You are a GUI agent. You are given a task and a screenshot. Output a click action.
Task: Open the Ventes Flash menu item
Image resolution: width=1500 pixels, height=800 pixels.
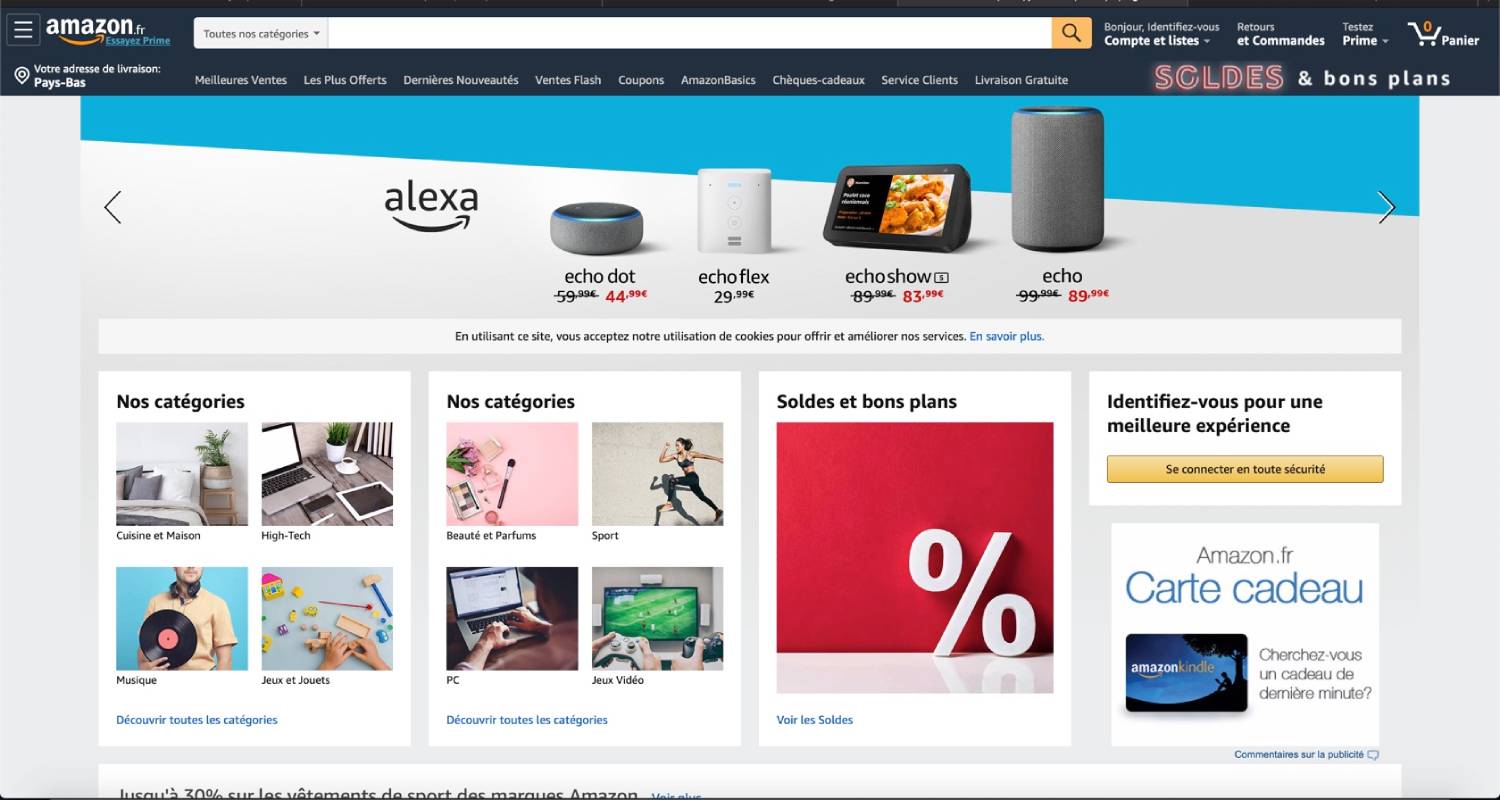pyautogui.click(x=568, y=80)
